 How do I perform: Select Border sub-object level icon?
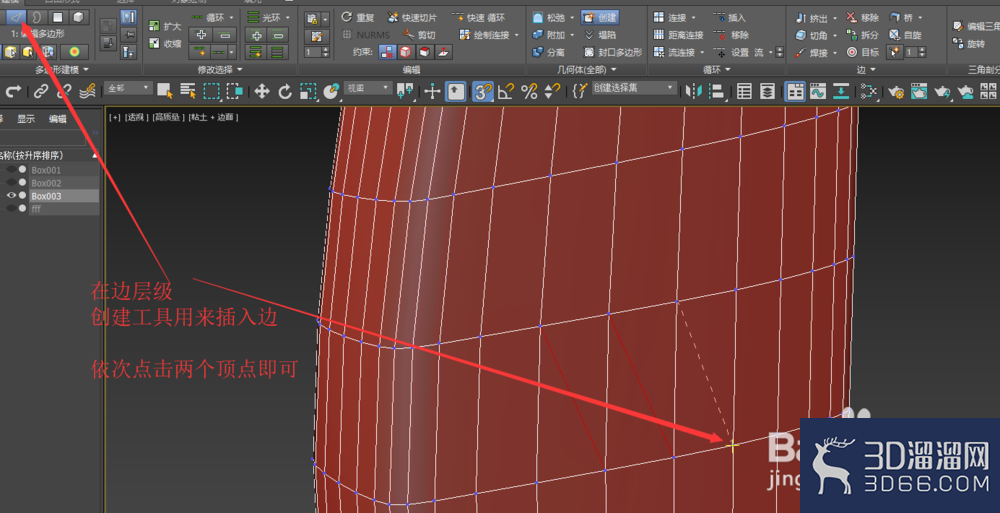pyautogui.click(x=36, y=17)
